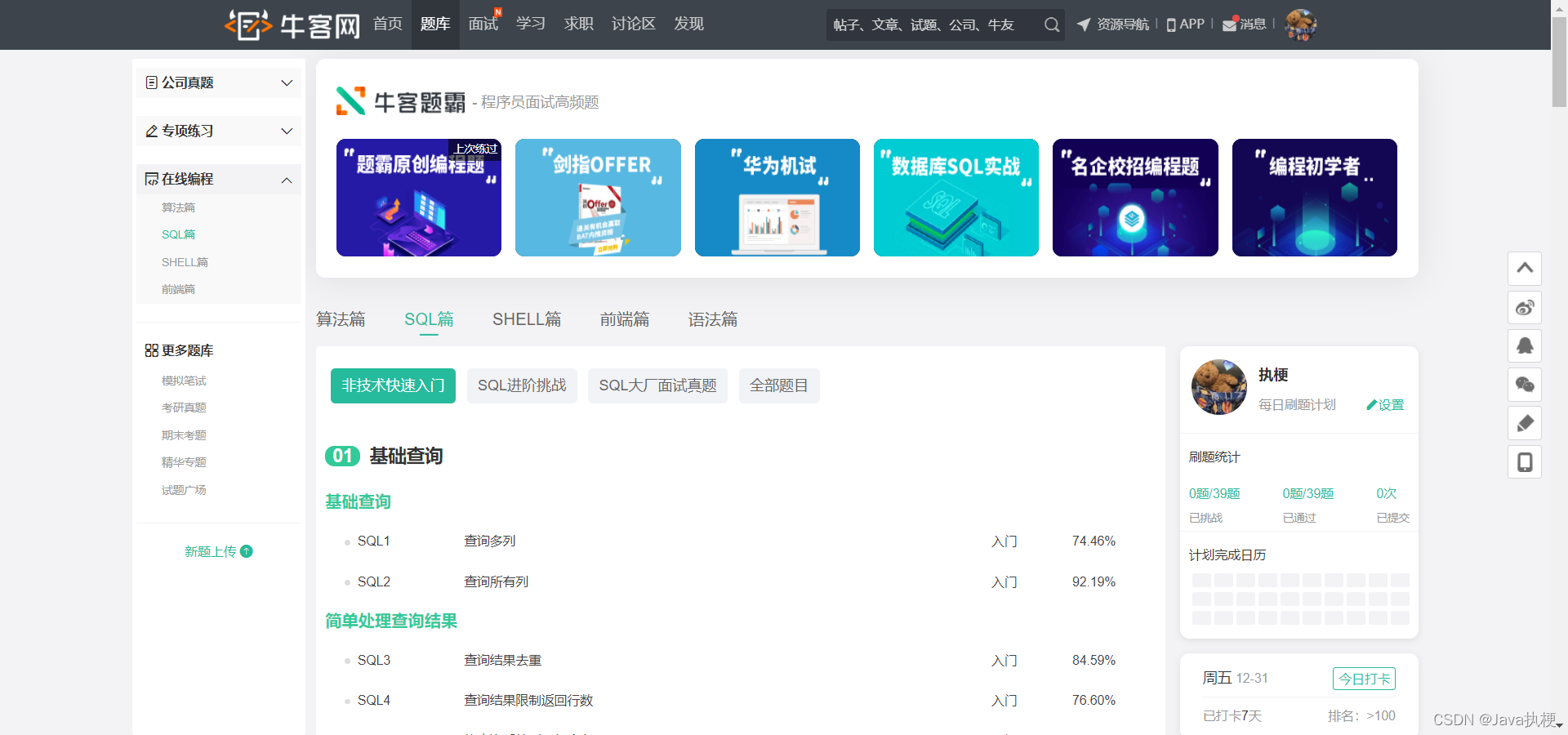
Task: Share via the QQ icon
Action: click(x=1525, y=345)
